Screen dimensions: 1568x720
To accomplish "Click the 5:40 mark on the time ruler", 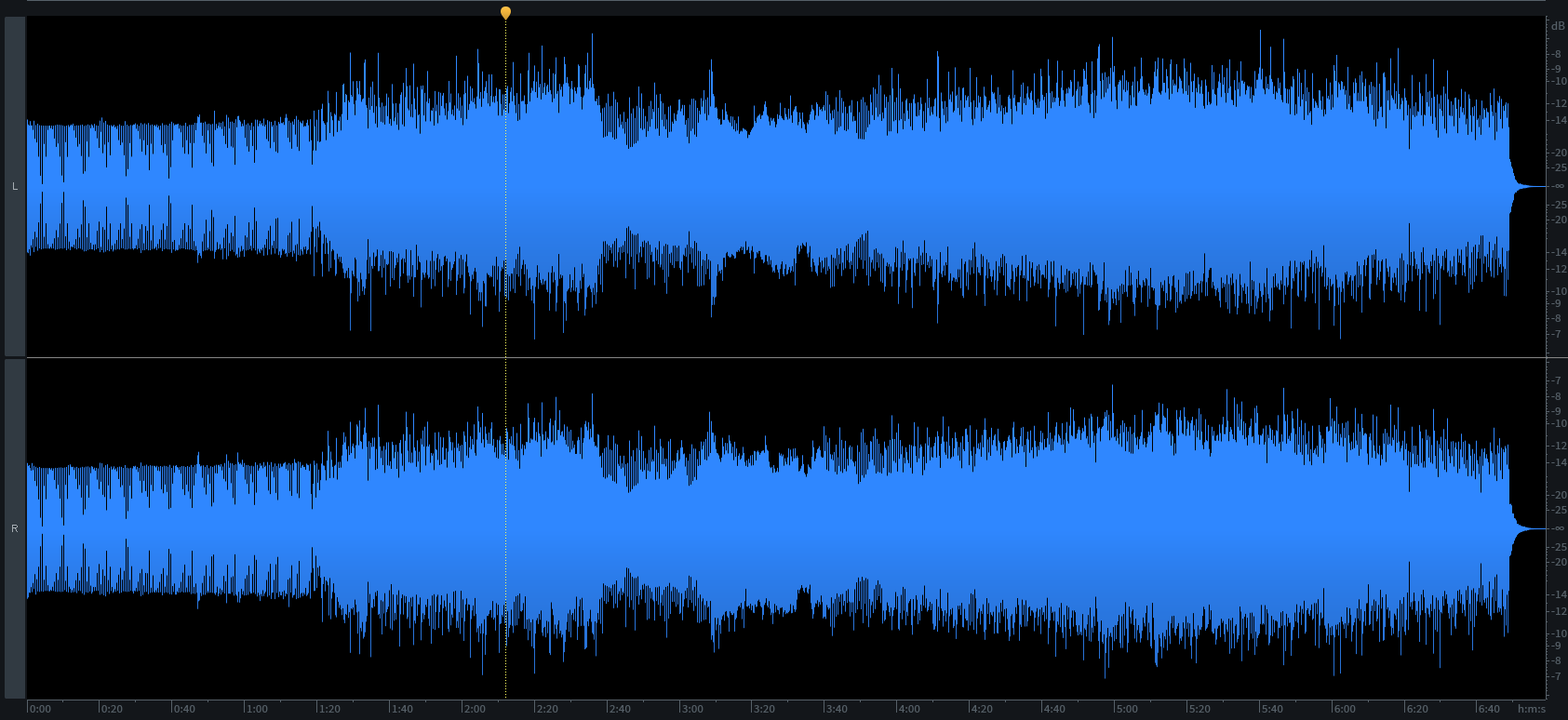I will click(1272, 709).
